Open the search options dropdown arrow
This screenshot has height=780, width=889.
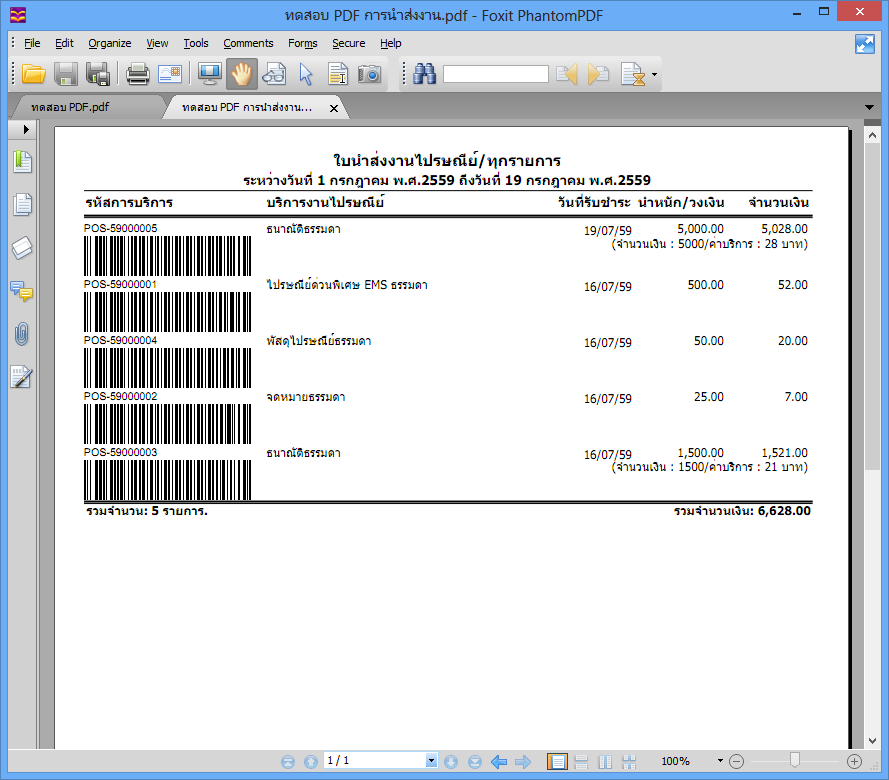(x=654, y=74)
